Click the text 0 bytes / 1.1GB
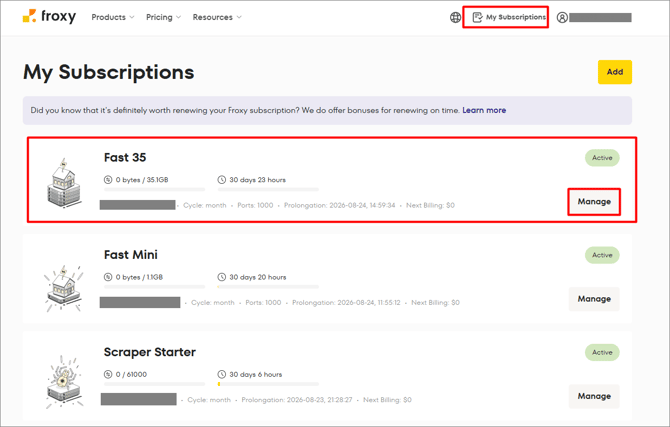670x427 pixels. 139,277
